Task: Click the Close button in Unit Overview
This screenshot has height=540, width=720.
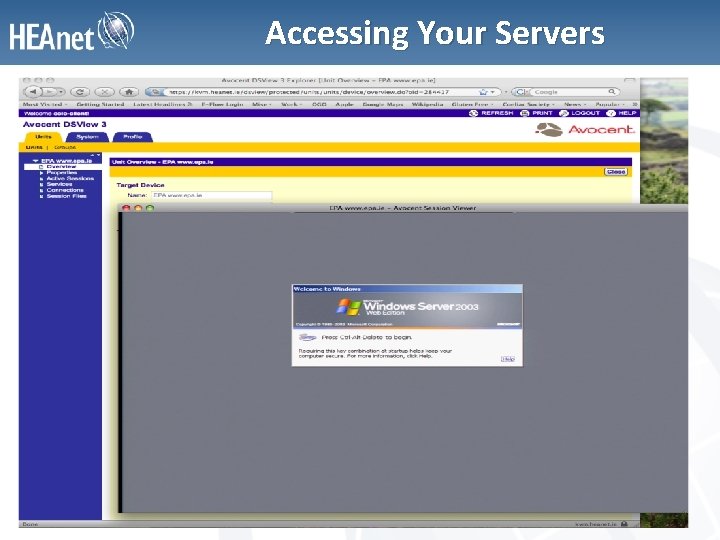Action: click(x=616, y=171)
